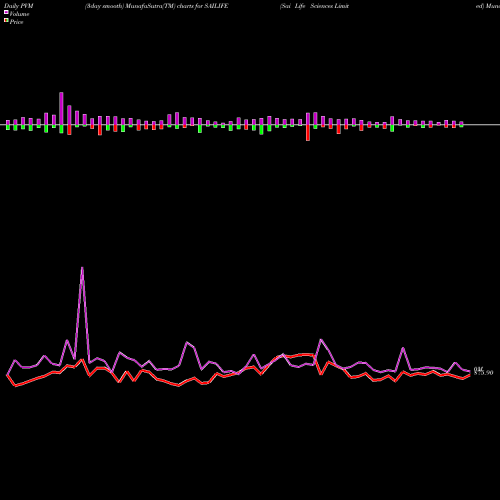500x500 pixels.
Task: Click the 875.90 price value label
Action: 483,373
